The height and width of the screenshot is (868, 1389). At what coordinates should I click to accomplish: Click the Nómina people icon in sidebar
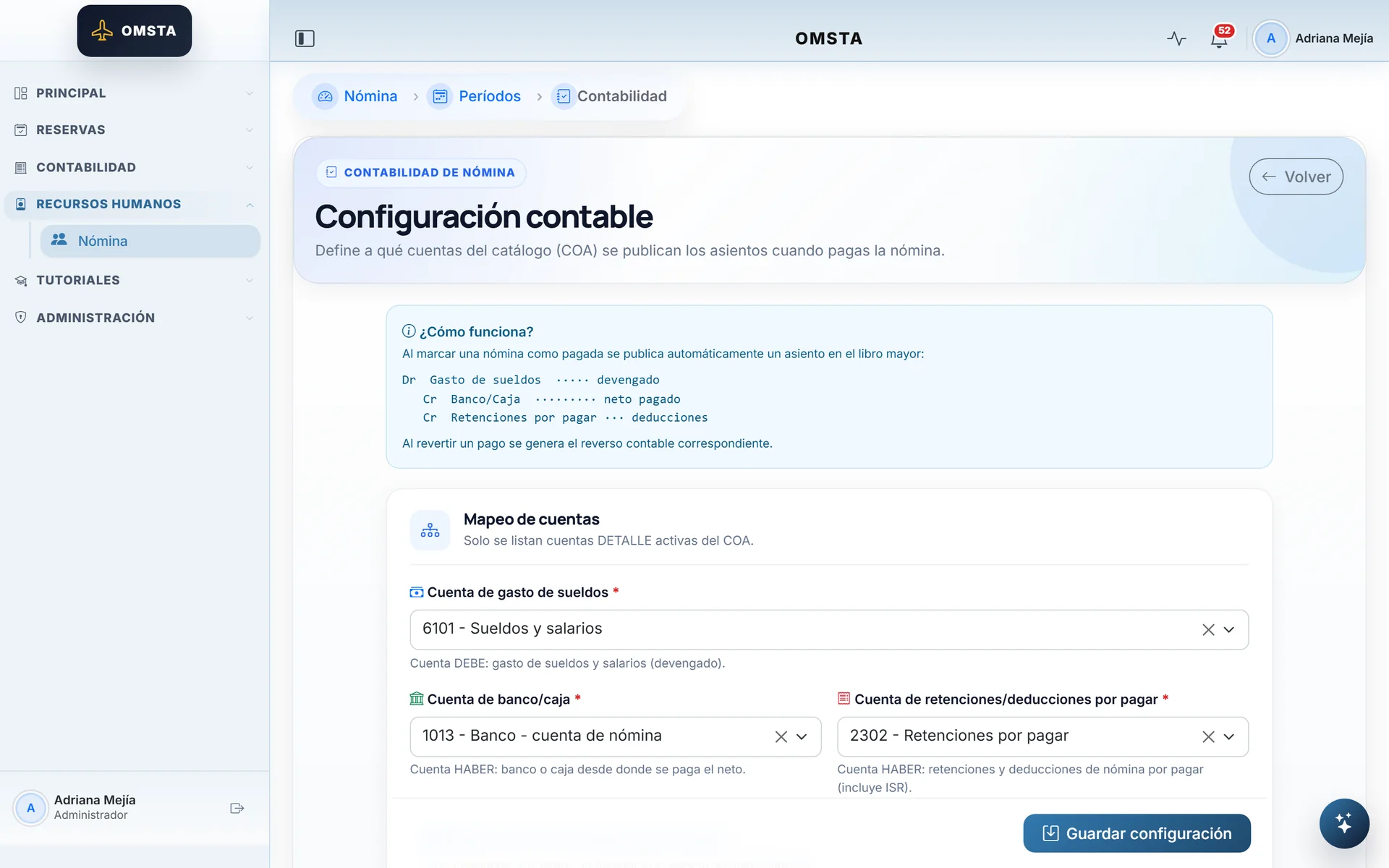59,239
